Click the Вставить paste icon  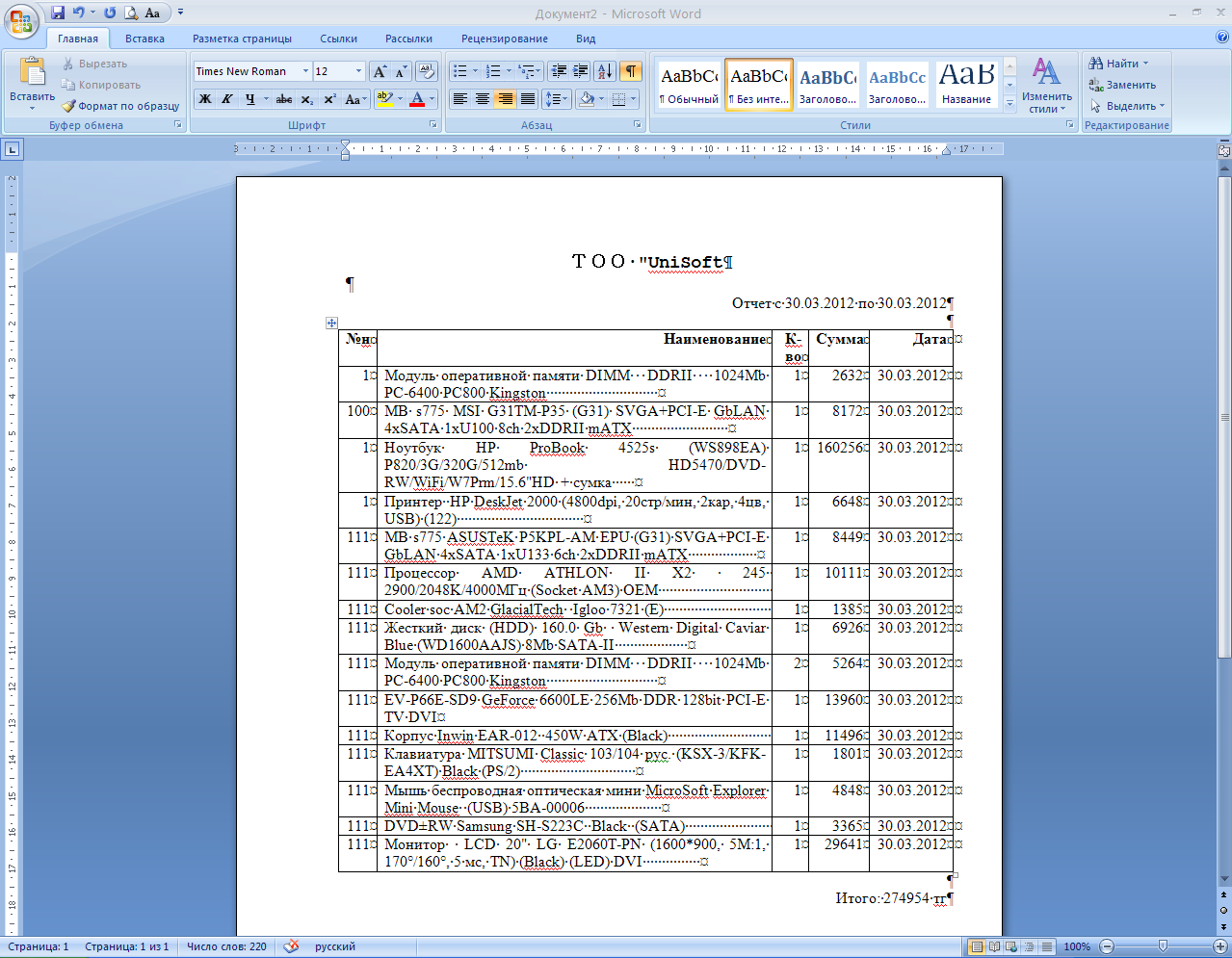pyautogui.click(x=33, y=70)
